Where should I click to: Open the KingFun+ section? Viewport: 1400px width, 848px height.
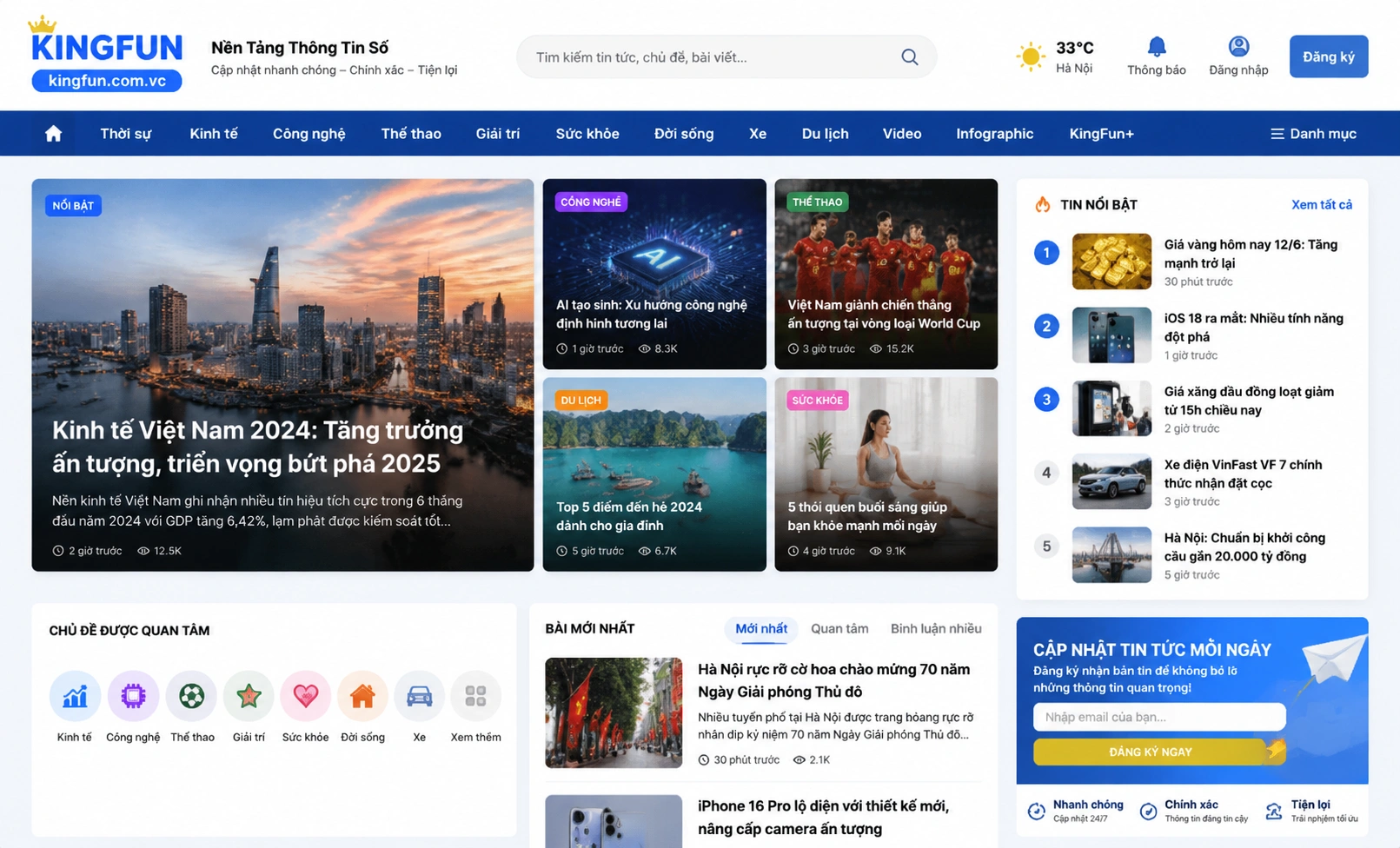point(1102,134)
